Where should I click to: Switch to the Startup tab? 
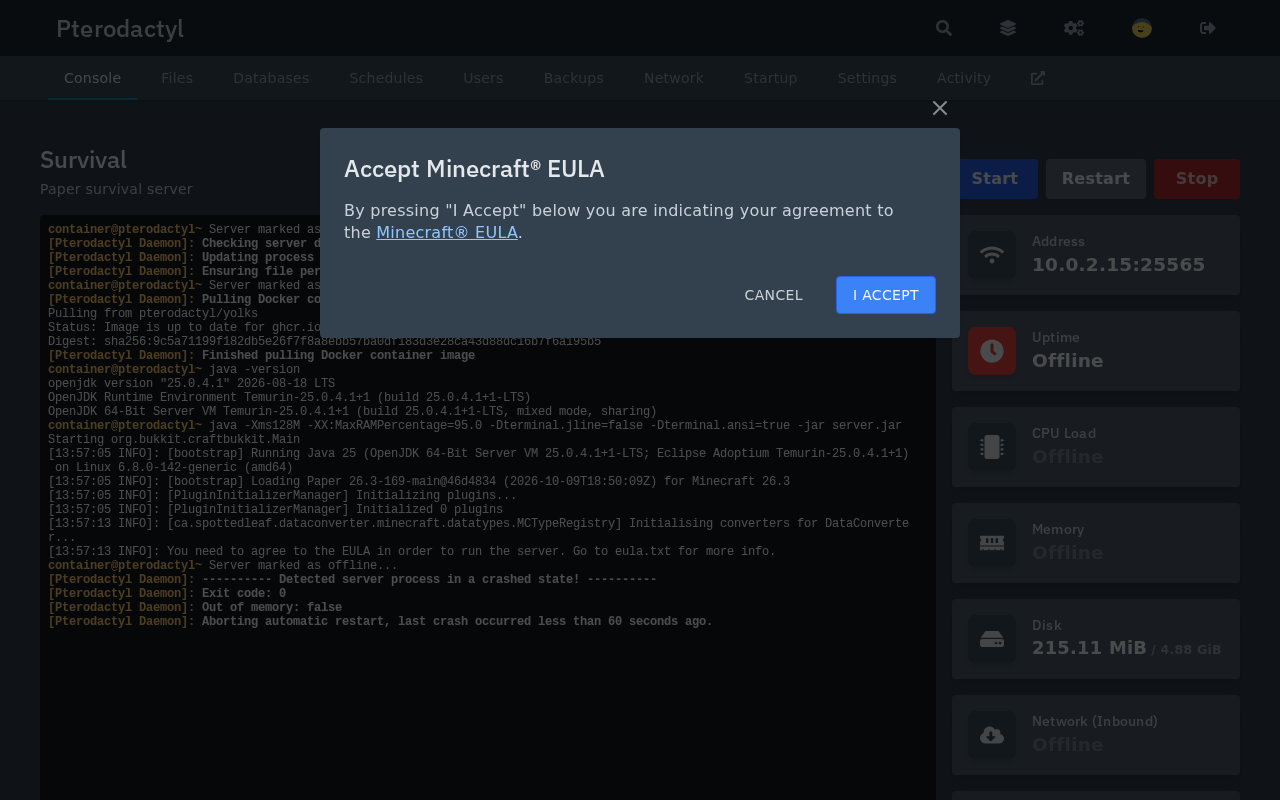(771, 78)
